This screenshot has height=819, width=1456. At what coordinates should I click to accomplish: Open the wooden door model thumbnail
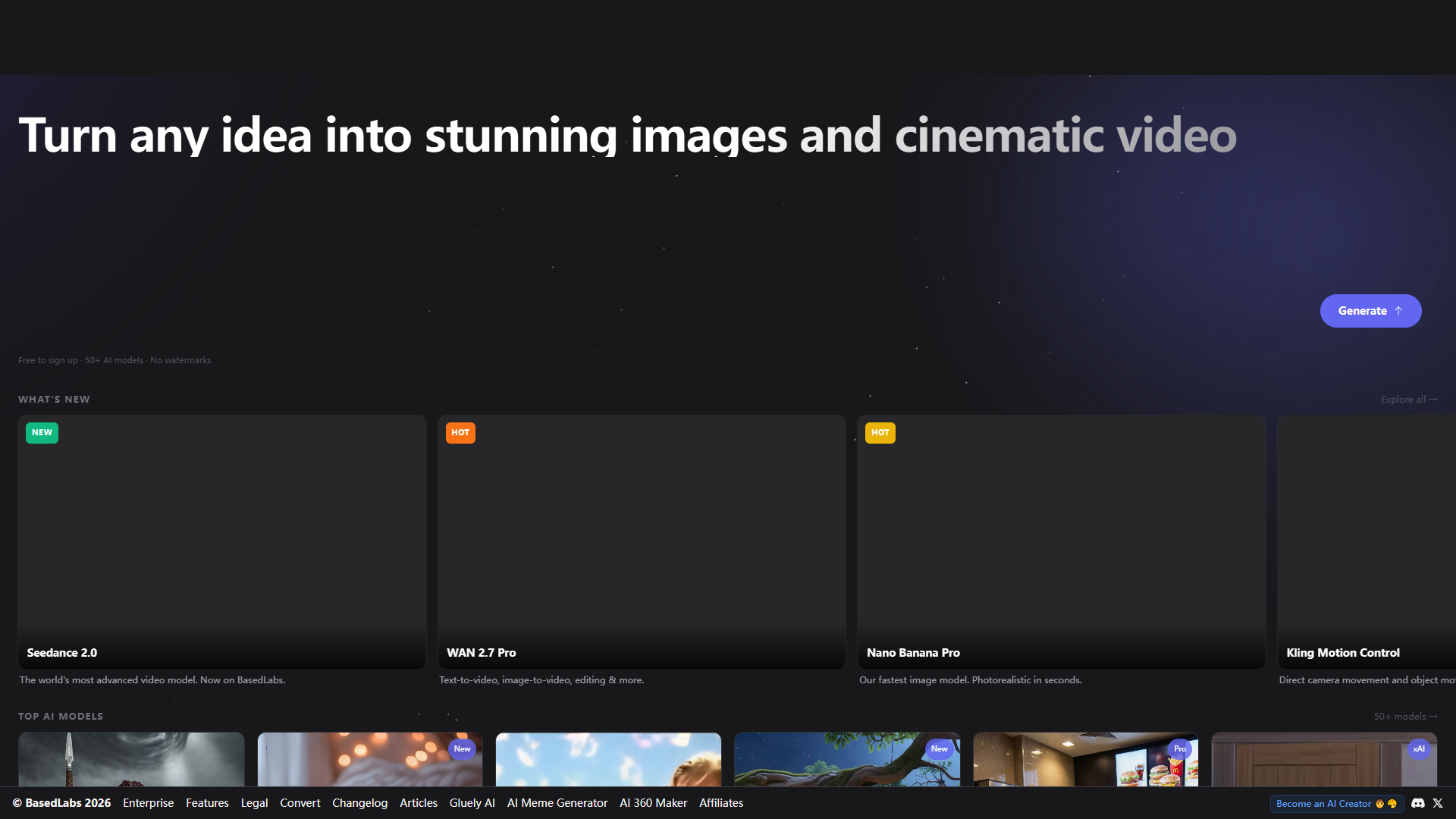click(1324, 759)
